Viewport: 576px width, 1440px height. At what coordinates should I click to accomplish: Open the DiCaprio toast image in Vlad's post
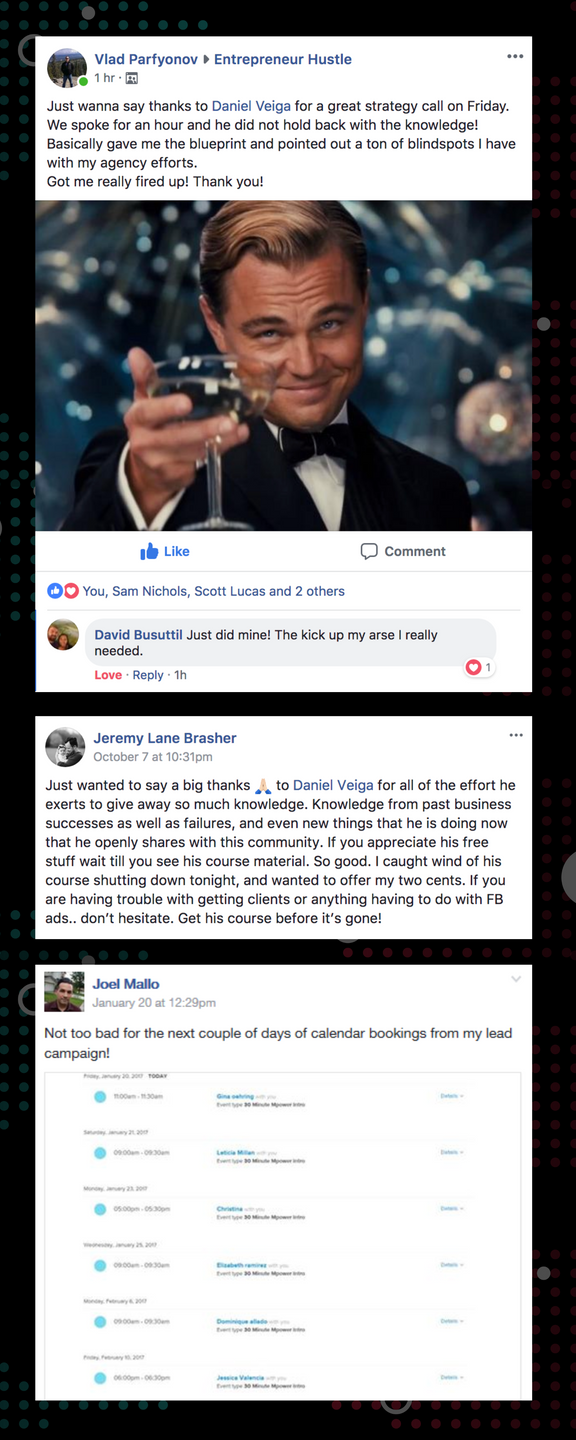(x=284, y=366)
